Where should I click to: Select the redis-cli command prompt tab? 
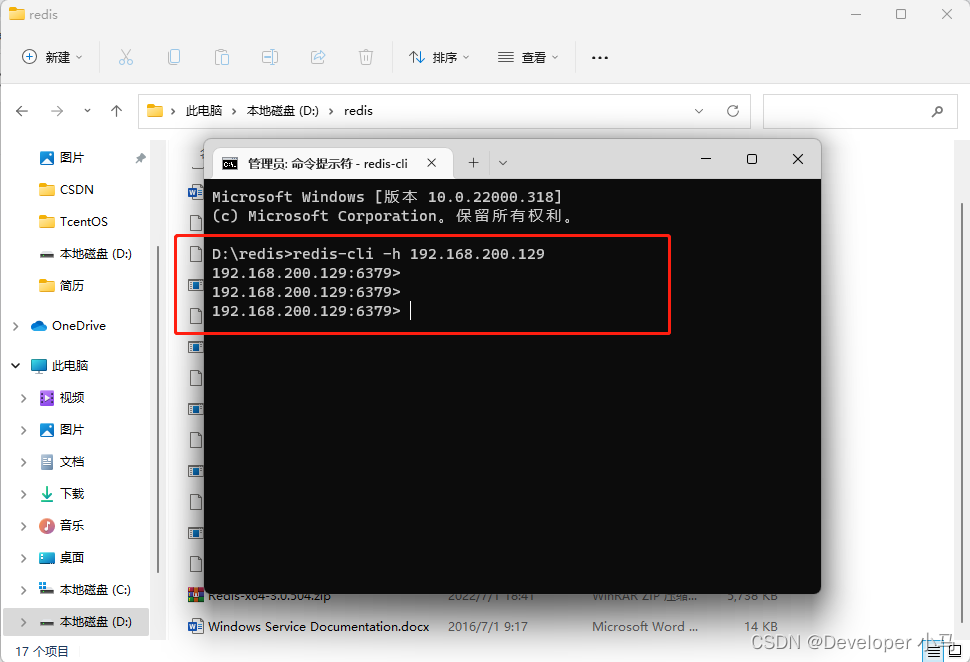click(x=328, y=163)
